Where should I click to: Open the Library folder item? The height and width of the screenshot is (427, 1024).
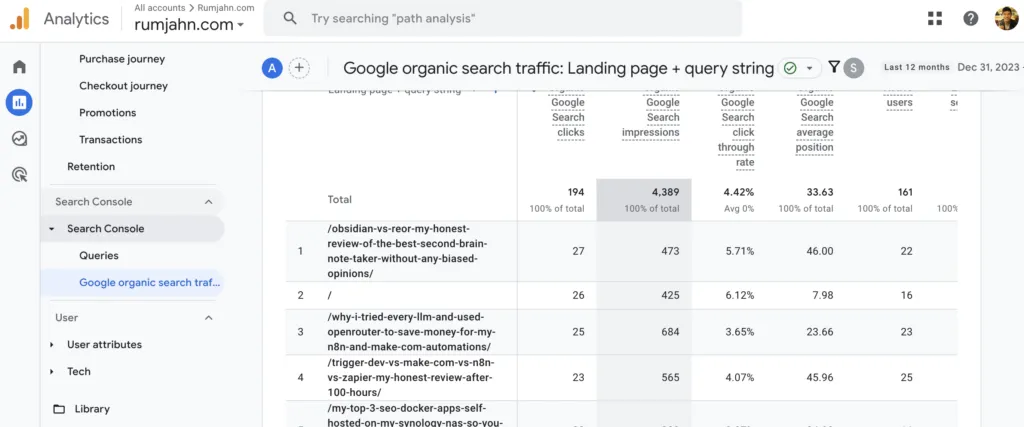[92, 408]
